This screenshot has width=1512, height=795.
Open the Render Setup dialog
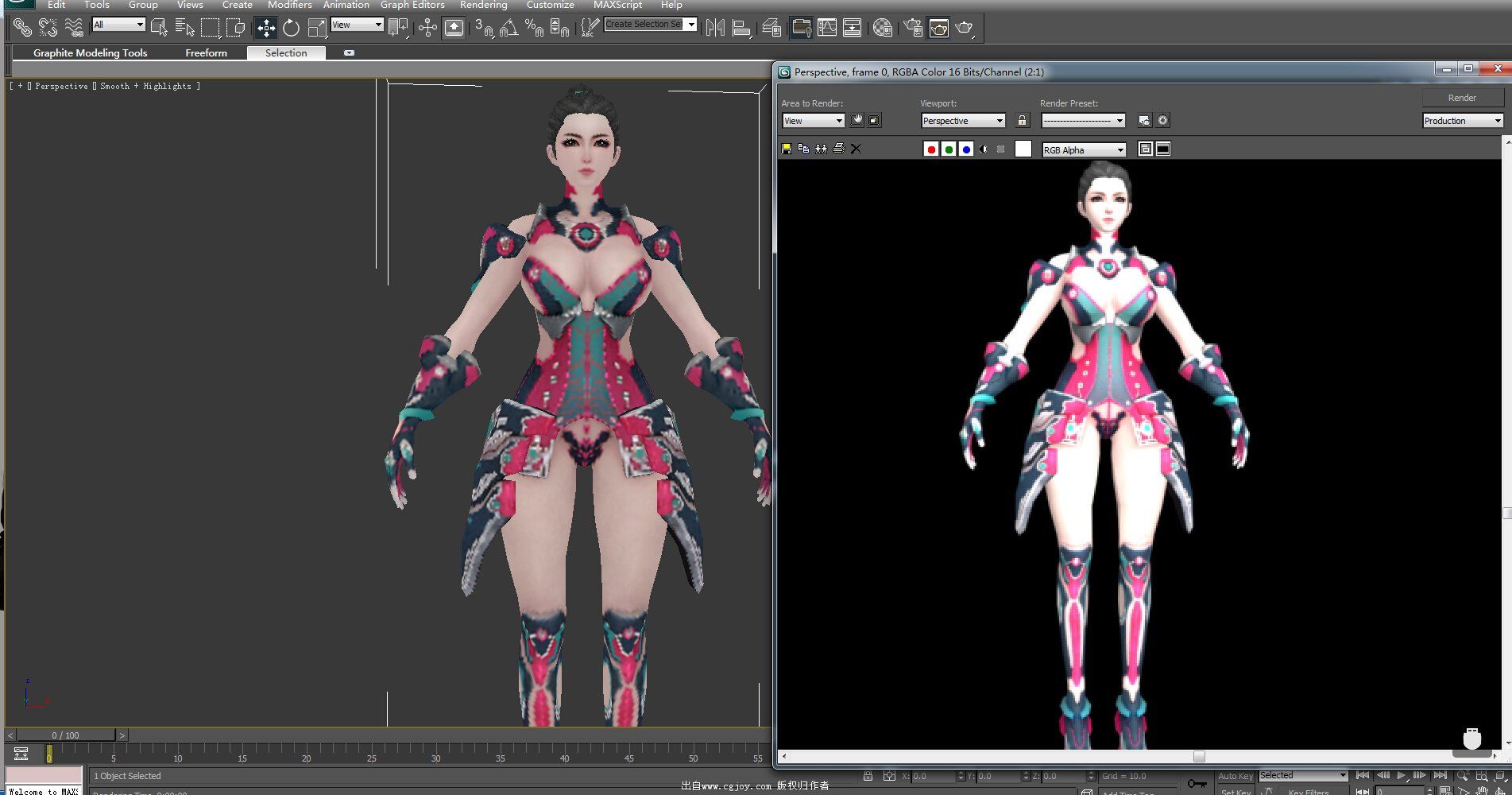tap(913, 28)
